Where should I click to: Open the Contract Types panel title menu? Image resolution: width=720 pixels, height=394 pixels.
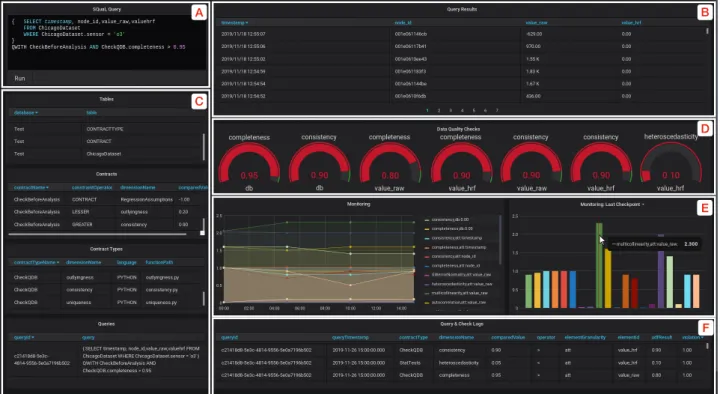[x=106, y=249]
